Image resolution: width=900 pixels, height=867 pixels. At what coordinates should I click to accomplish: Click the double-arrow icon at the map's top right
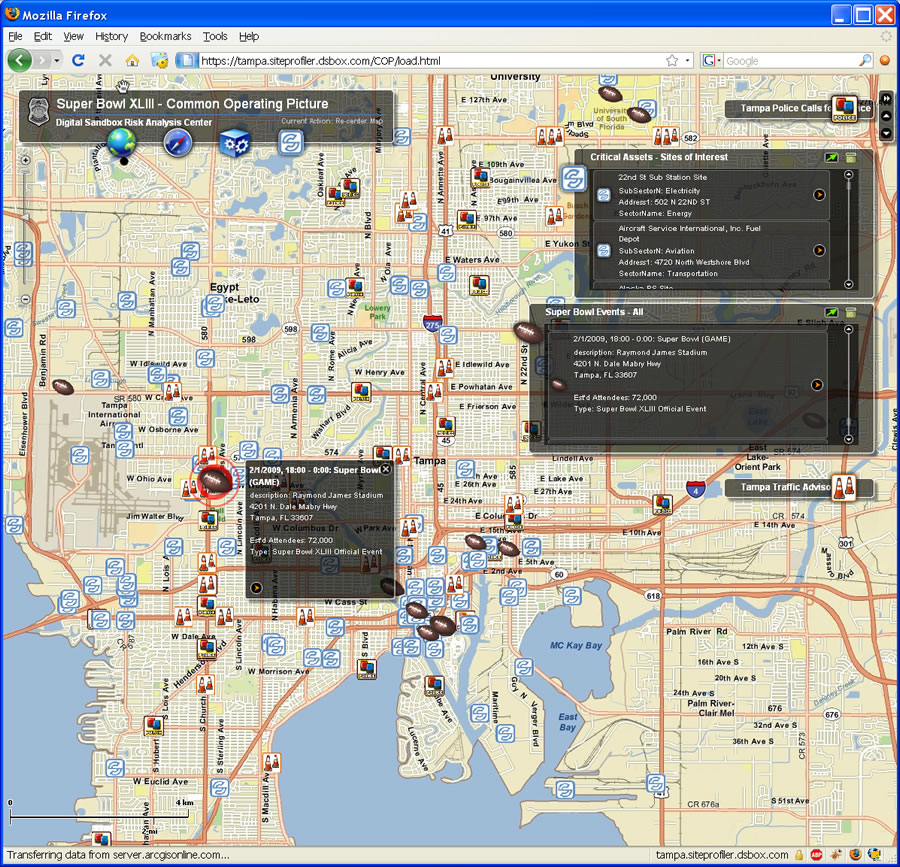[x=886, y=98]
